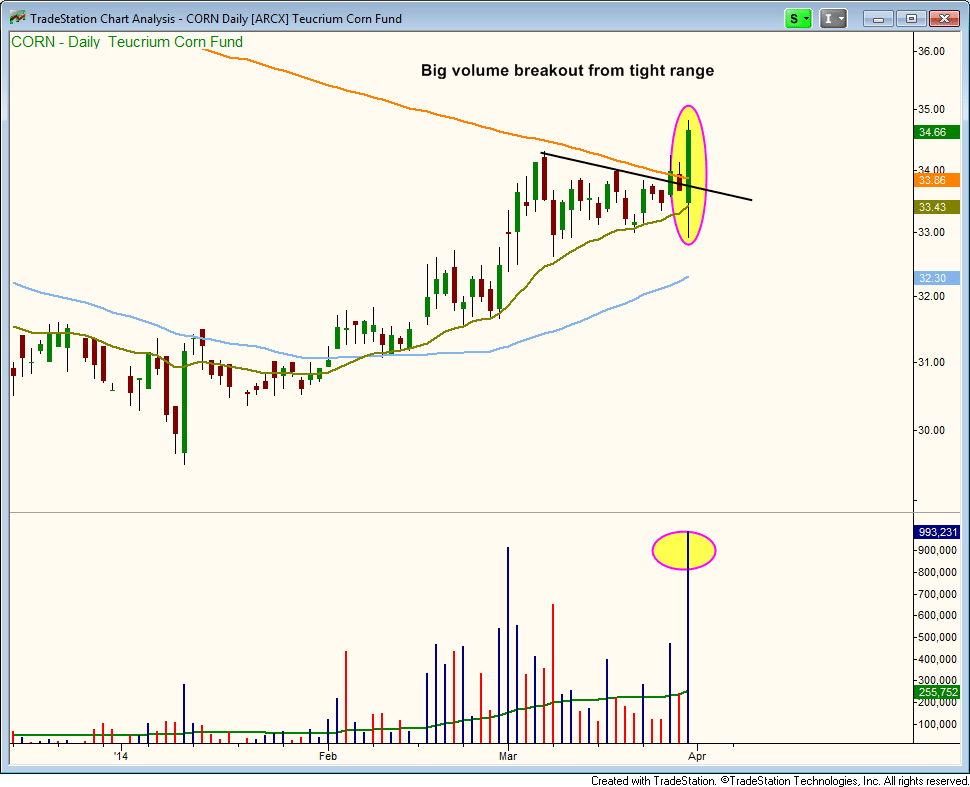Click the green S status indicator button
970x787 pixels.
tap(793, 18)
